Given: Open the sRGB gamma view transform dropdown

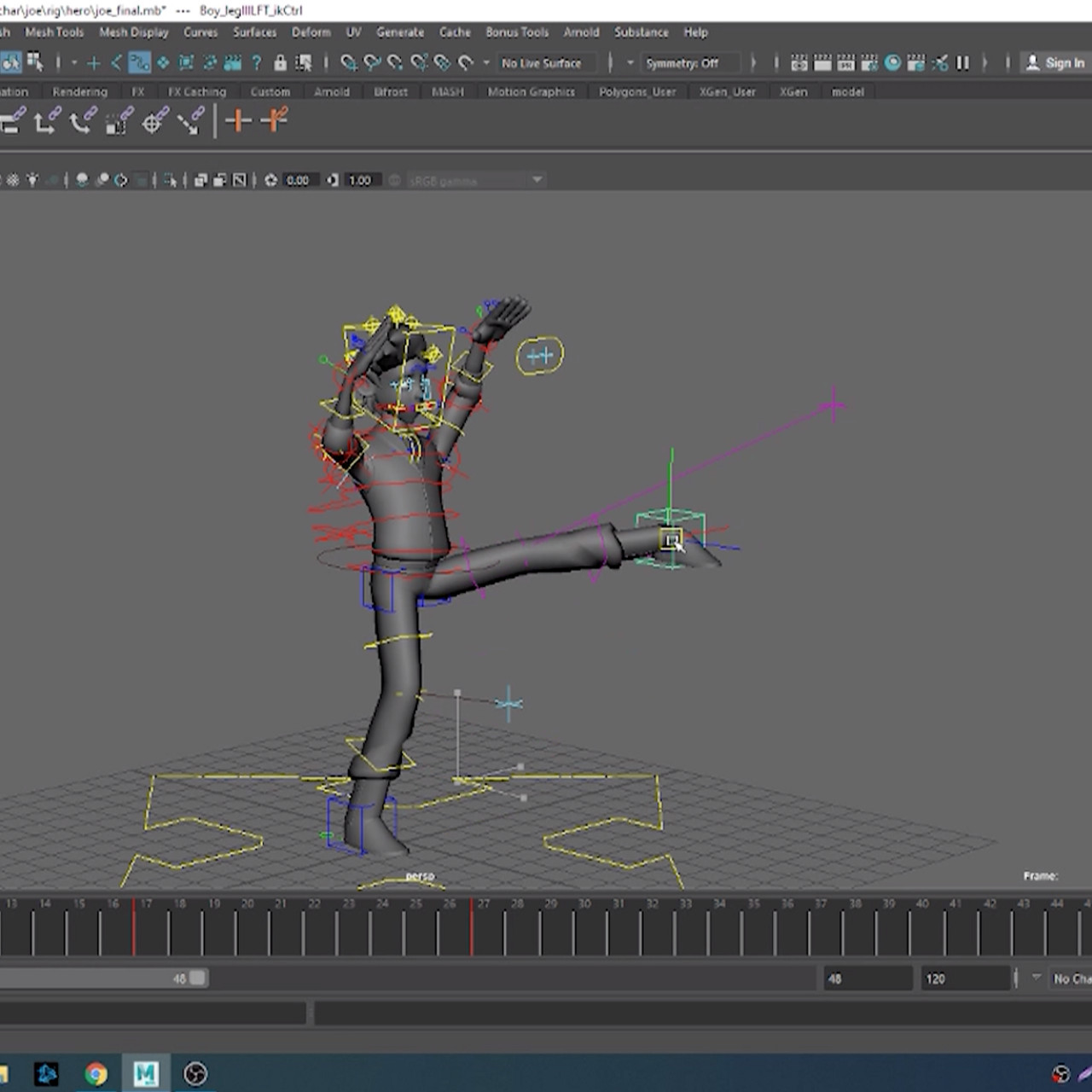Looking at the screenshot, I should pyautogui.click(x=475, y=180).
